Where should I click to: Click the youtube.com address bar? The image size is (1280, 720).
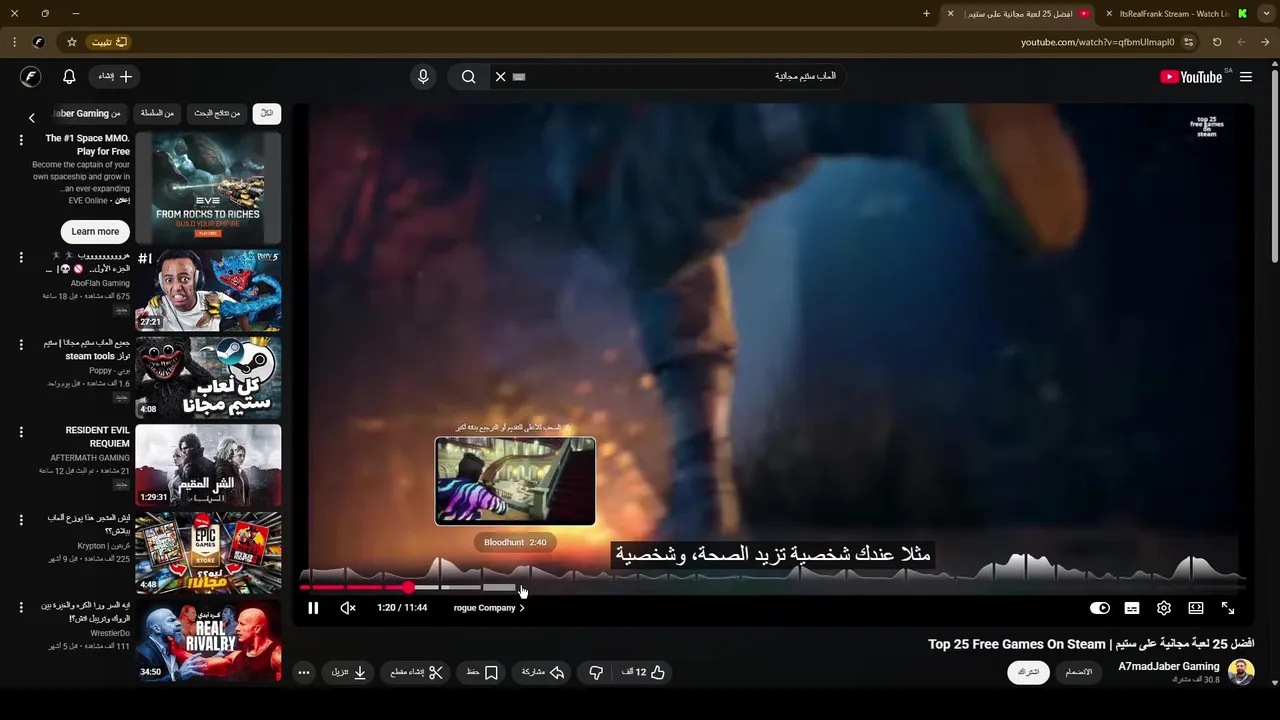1097,42
